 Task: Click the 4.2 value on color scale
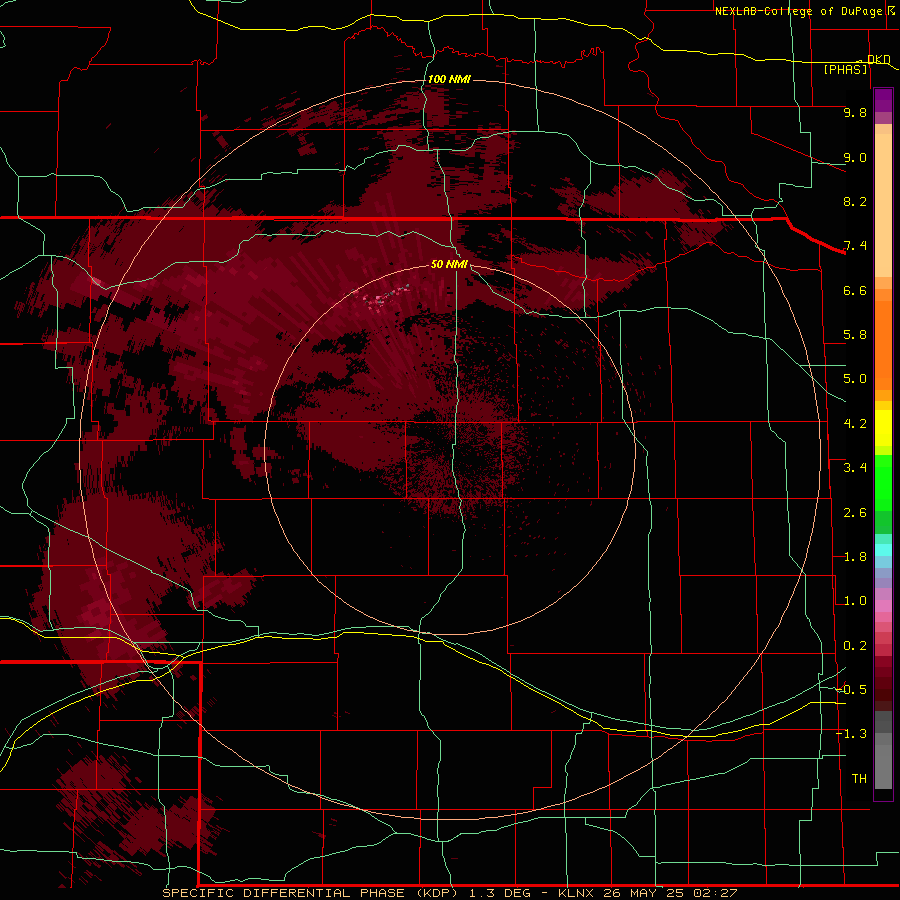coord(855,424)
